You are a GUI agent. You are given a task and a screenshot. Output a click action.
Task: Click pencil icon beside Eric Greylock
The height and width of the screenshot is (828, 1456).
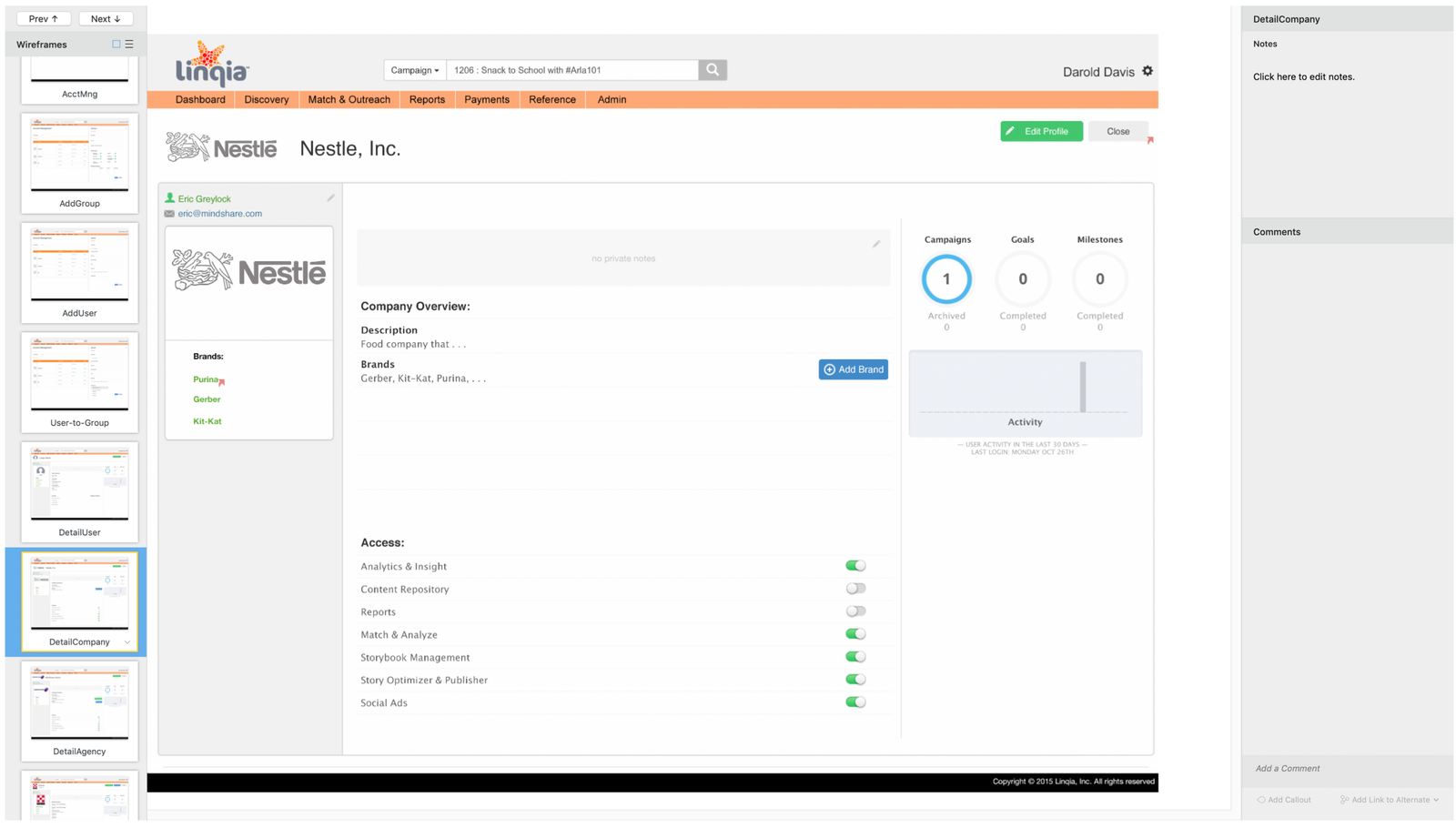330,197
